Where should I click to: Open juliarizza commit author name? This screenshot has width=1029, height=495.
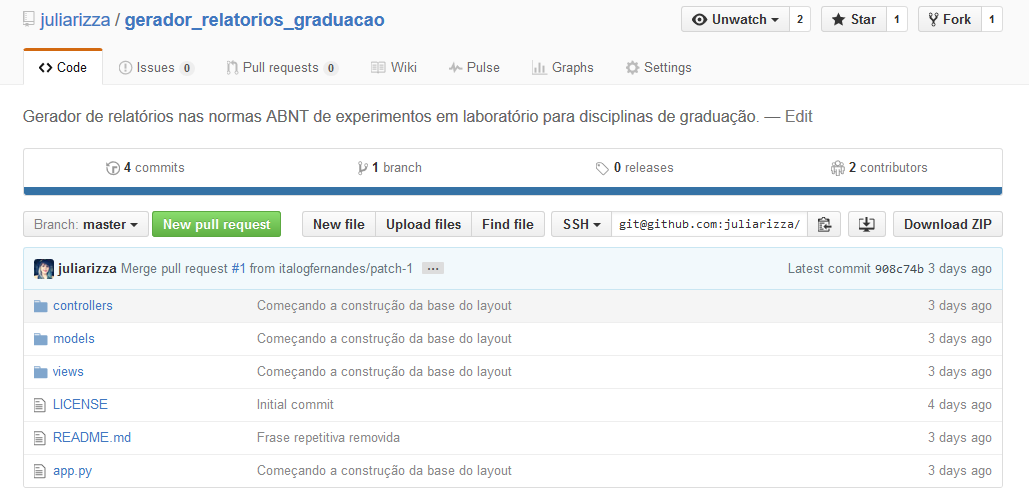(87, 269)
